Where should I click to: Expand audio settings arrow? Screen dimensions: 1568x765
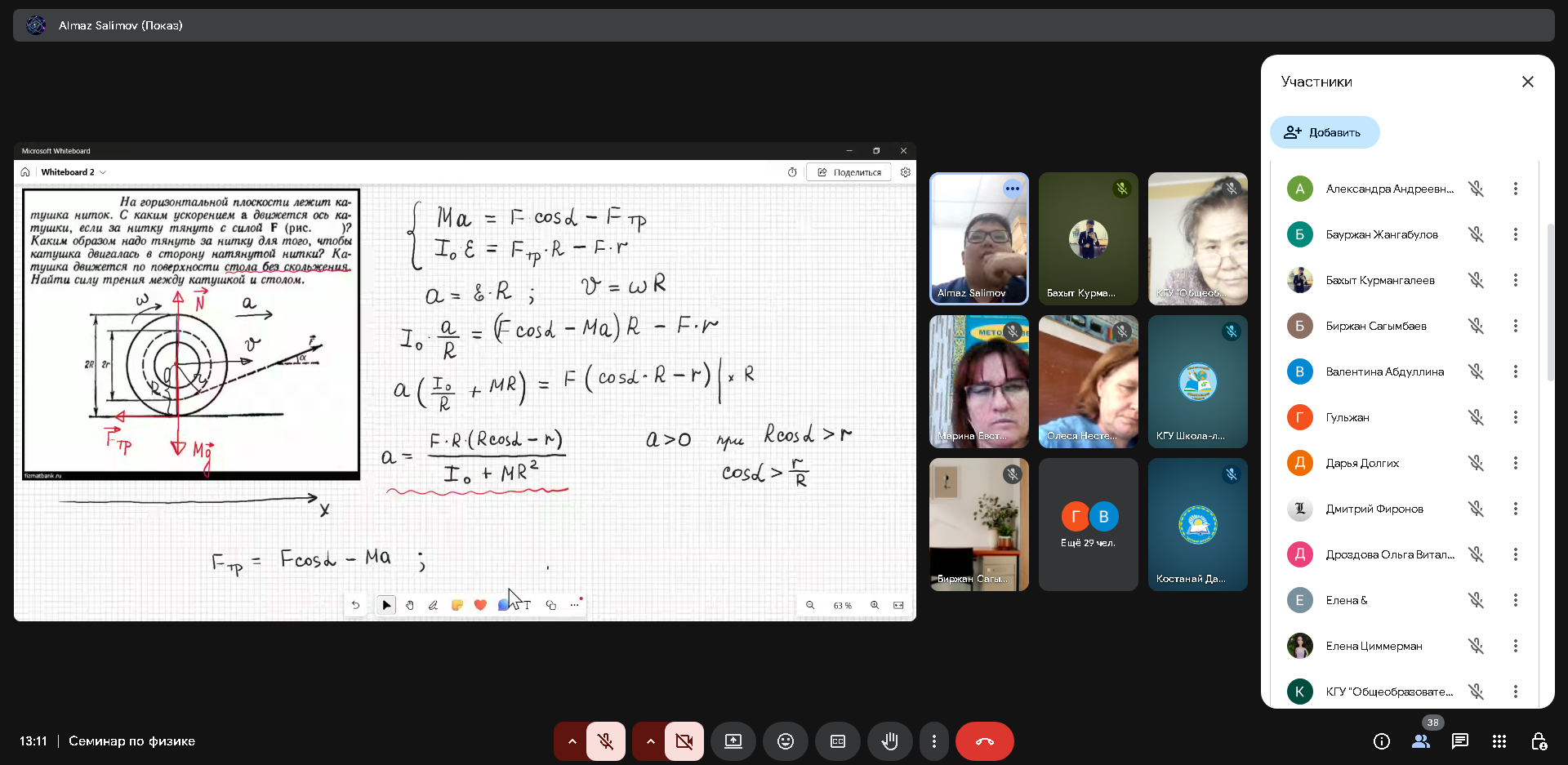coord(572,741)
